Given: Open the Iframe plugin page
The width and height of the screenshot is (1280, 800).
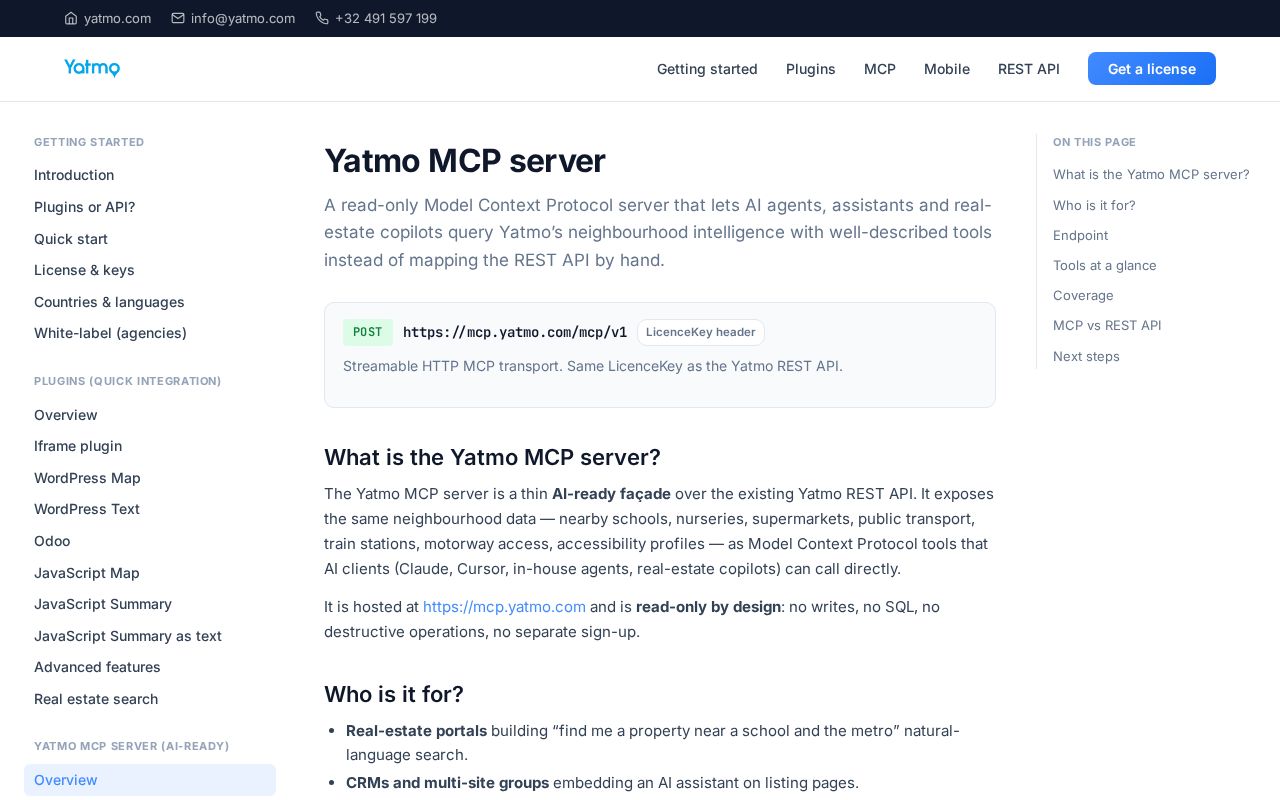Looking at the screenshot, I should [x=78, y=446].
